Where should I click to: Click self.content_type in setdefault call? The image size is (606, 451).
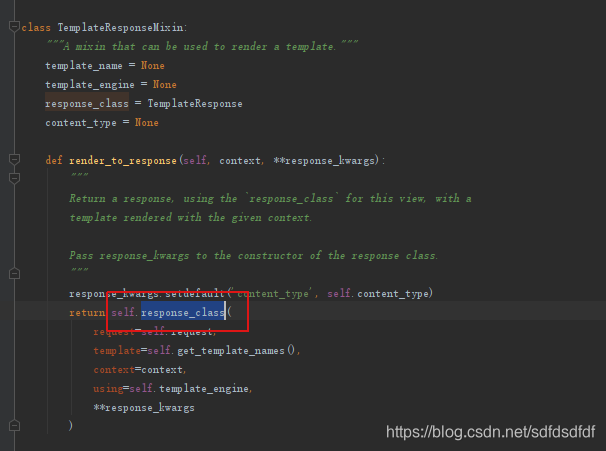tap(378, 294)
